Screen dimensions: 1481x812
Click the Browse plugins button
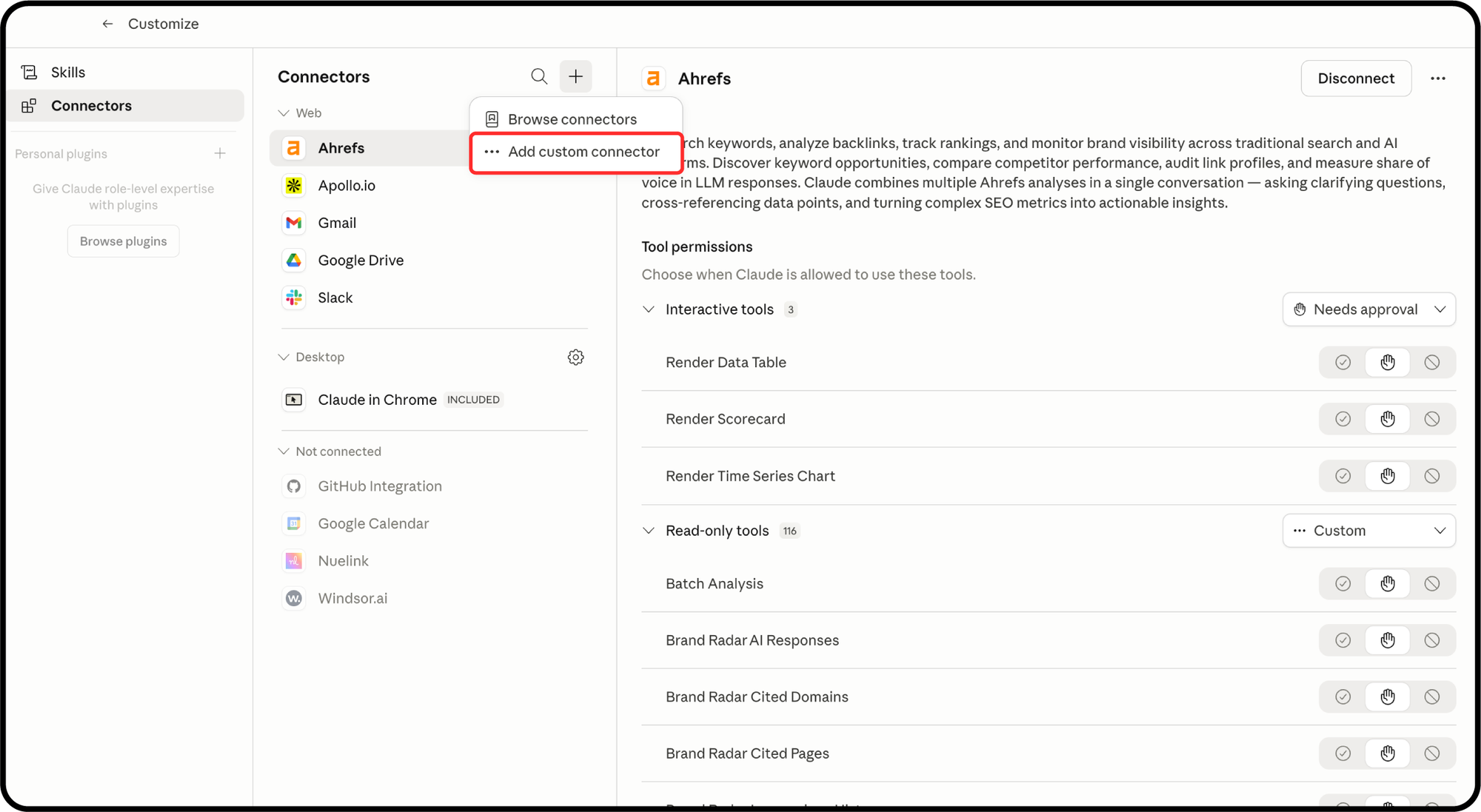coord(123,241)
